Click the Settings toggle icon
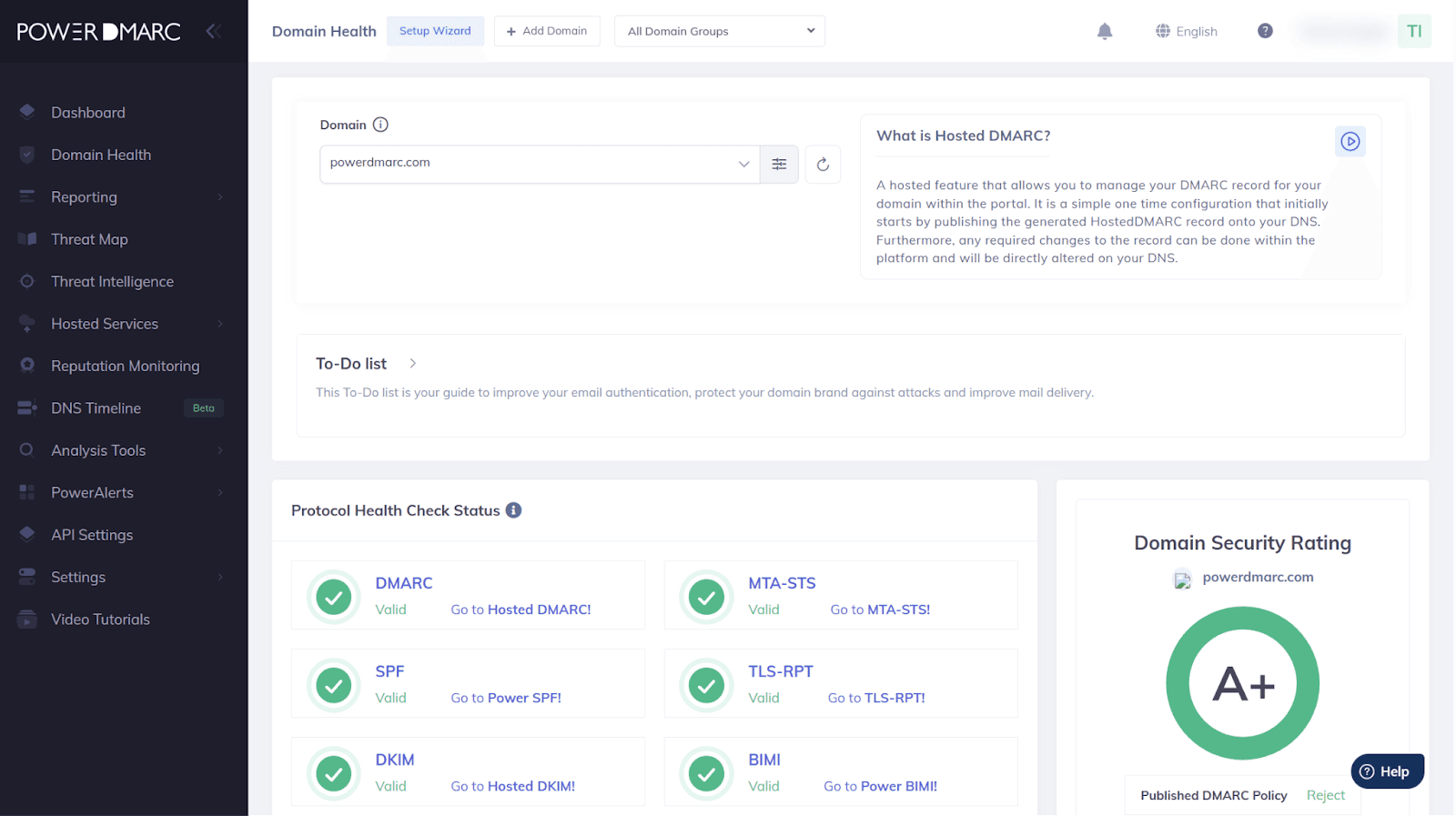1456x816 pixels. click(27, 577)
